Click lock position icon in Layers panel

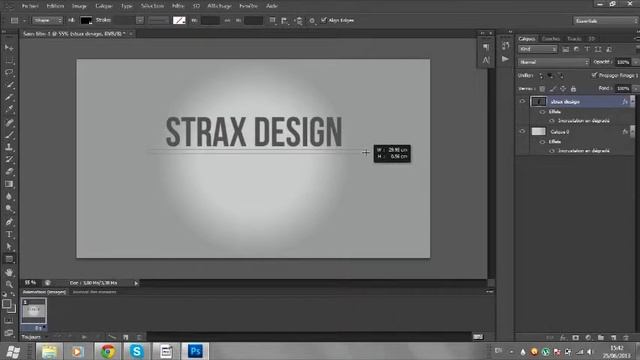click(x=563, y=89)
